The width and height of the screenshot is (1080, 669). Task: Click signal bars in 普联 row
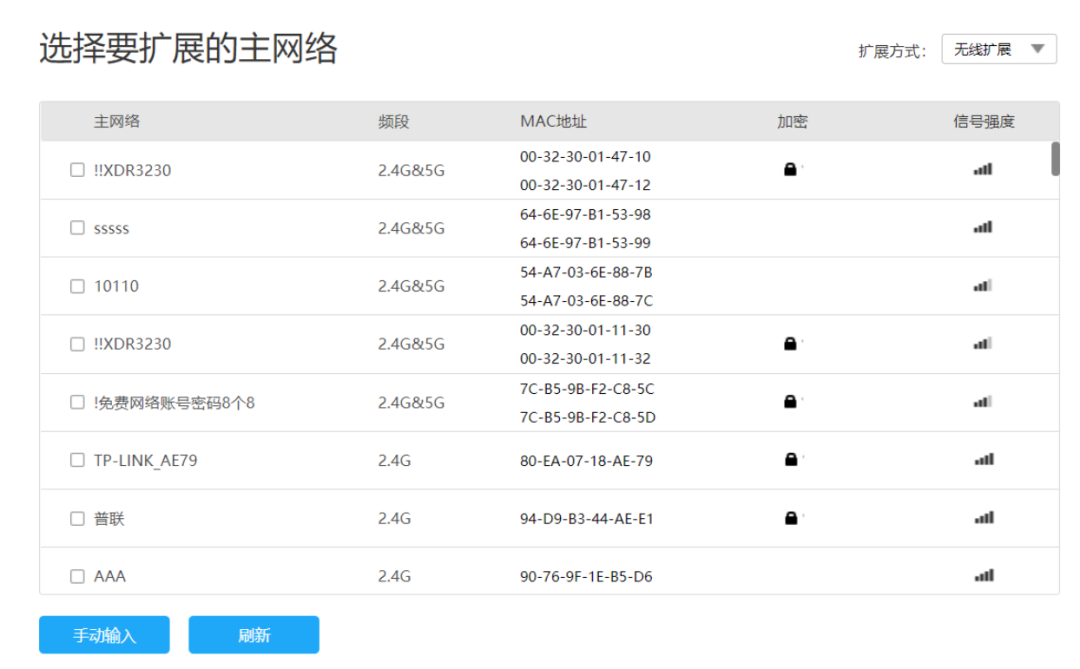[983, 518]
